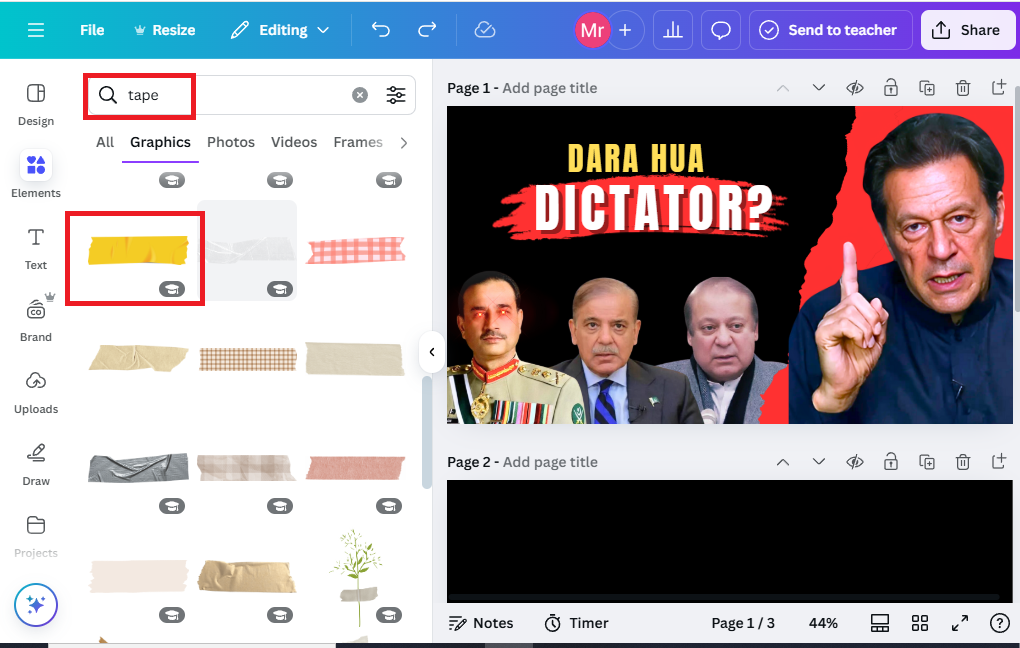Click the Share button
This screenshot has width=1020, height=648.
tap(967, 30)
